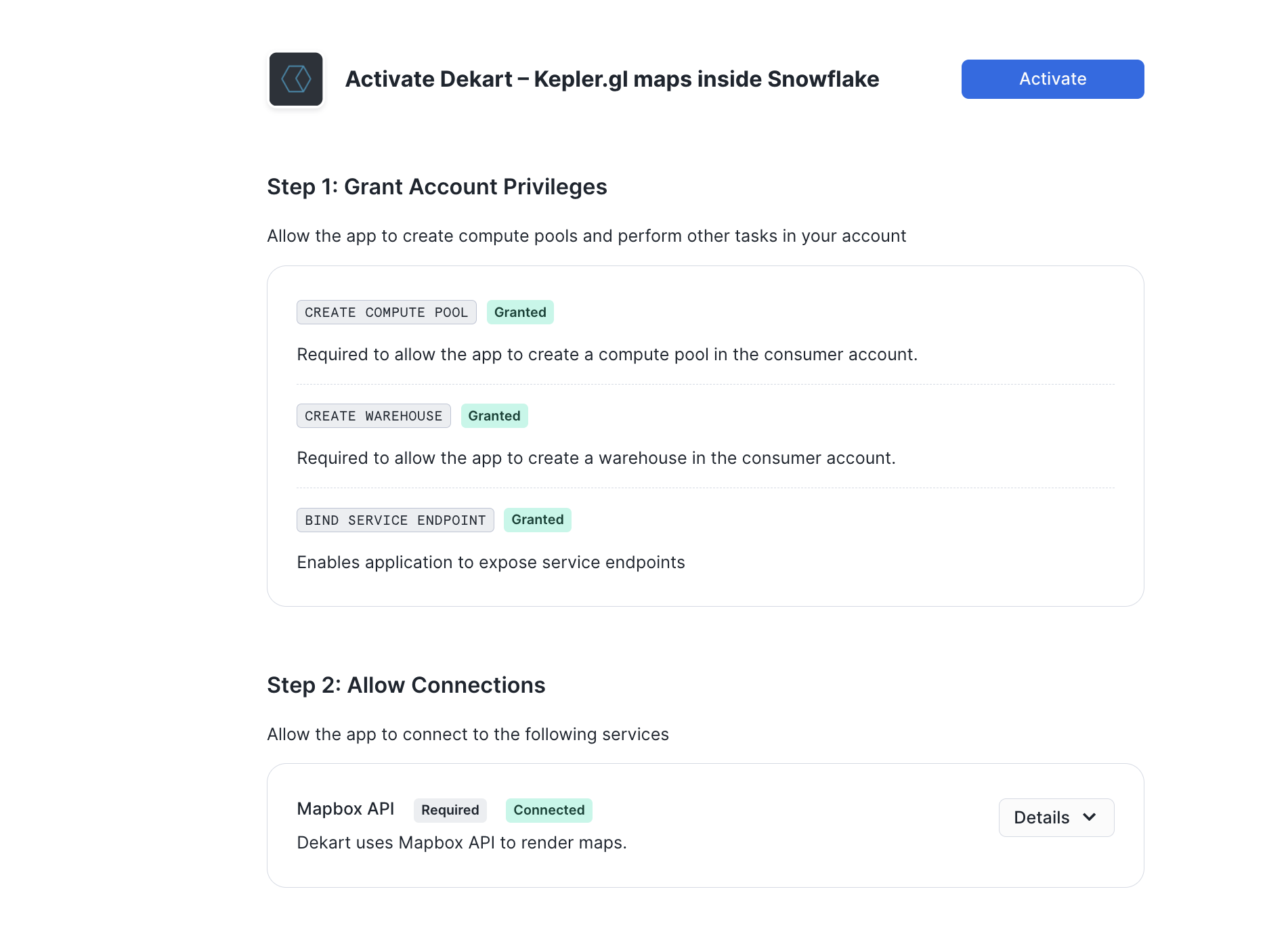This screenshot has width=1288, height=925.
Task: Click the Step 2: Allow Connections heading
Action: coord(406,685)
